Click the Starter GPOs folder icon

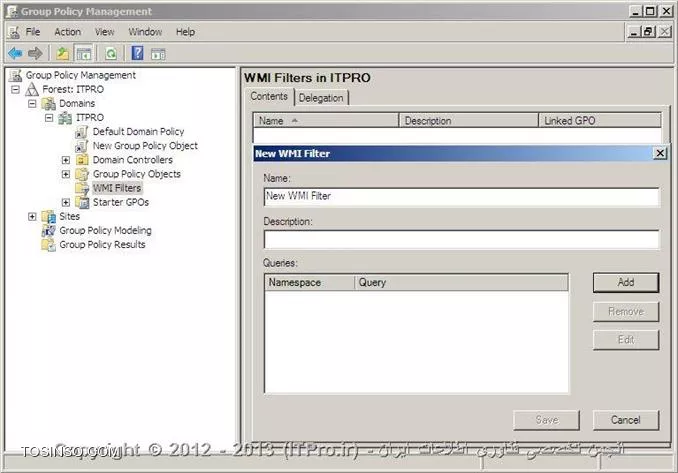click(82, 202)
